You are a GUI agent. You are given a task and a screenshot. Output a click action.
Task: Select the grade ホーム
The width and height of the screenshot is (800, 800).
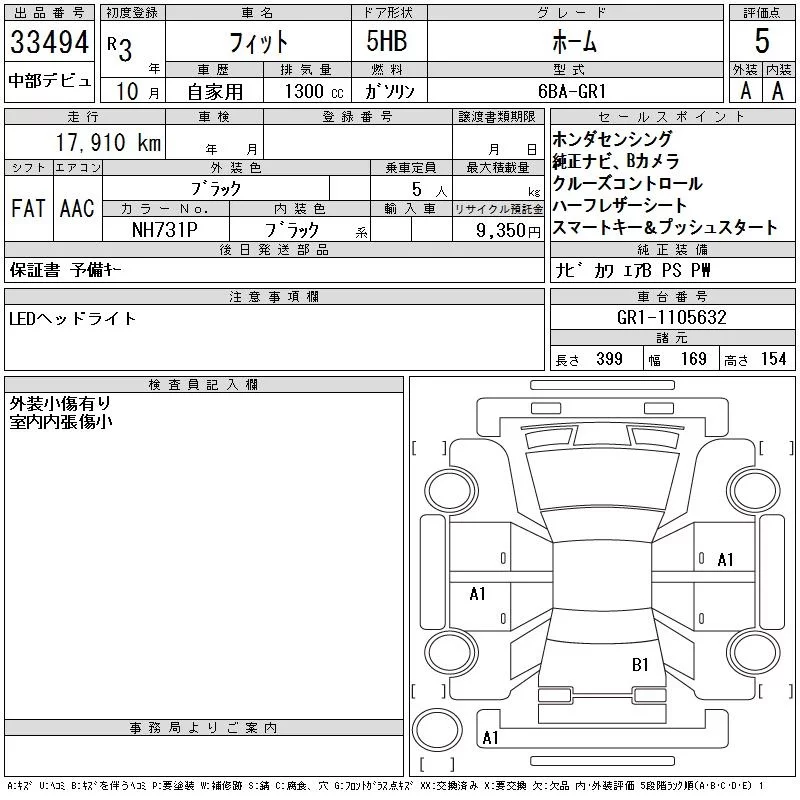(x=574, y=41)
